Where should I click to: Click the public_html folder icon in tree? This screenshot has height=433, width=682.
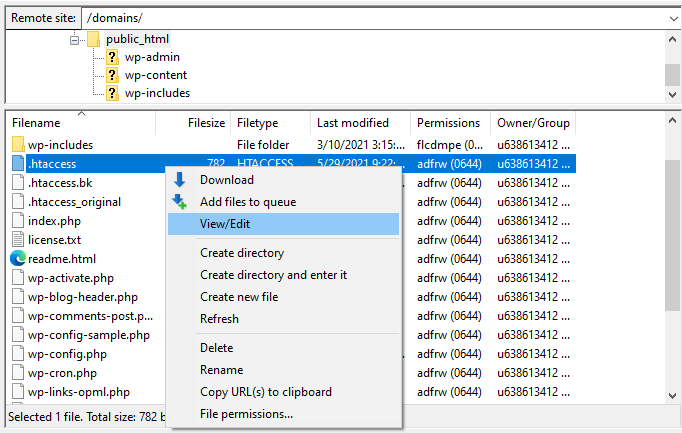pos(93,39)
